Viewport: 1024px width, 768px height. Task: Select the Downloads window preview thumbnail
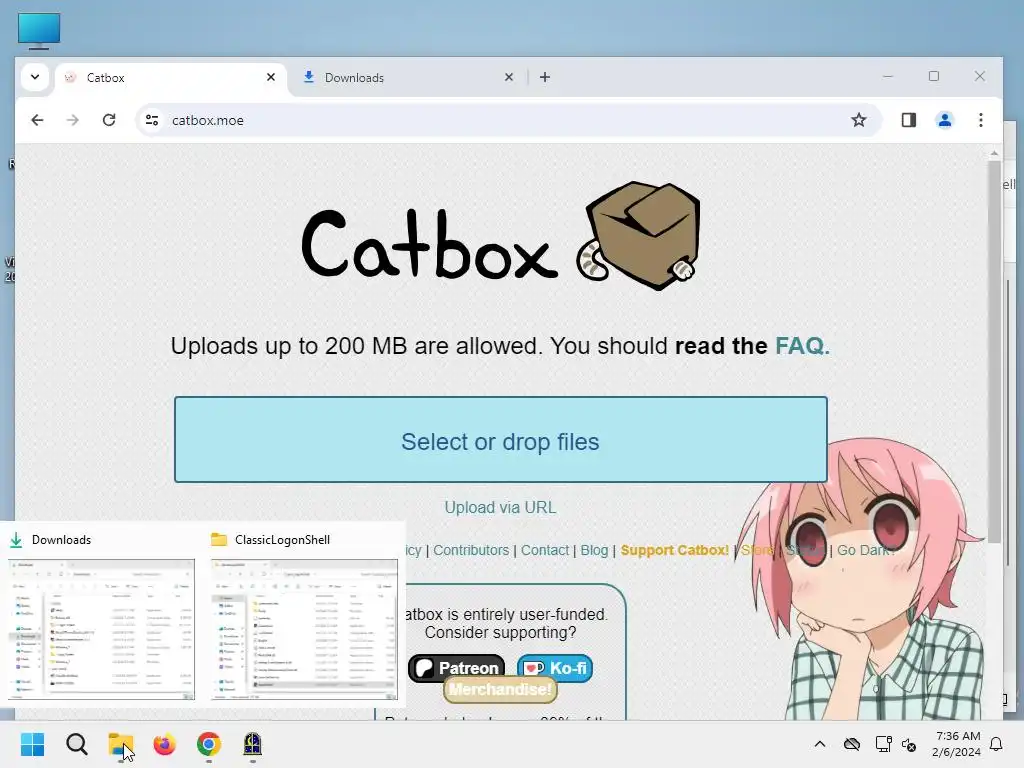click(101, 629)
